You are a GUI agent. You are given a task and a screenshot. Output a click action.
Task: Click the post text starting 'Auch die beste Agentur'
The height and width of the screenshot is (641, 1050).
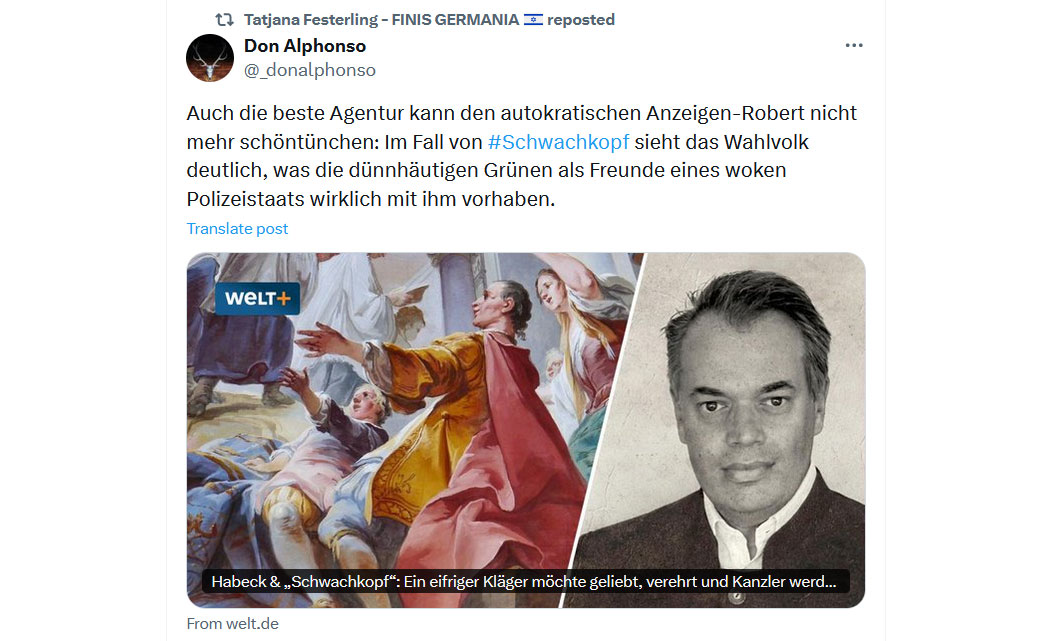tap(522, 156)
